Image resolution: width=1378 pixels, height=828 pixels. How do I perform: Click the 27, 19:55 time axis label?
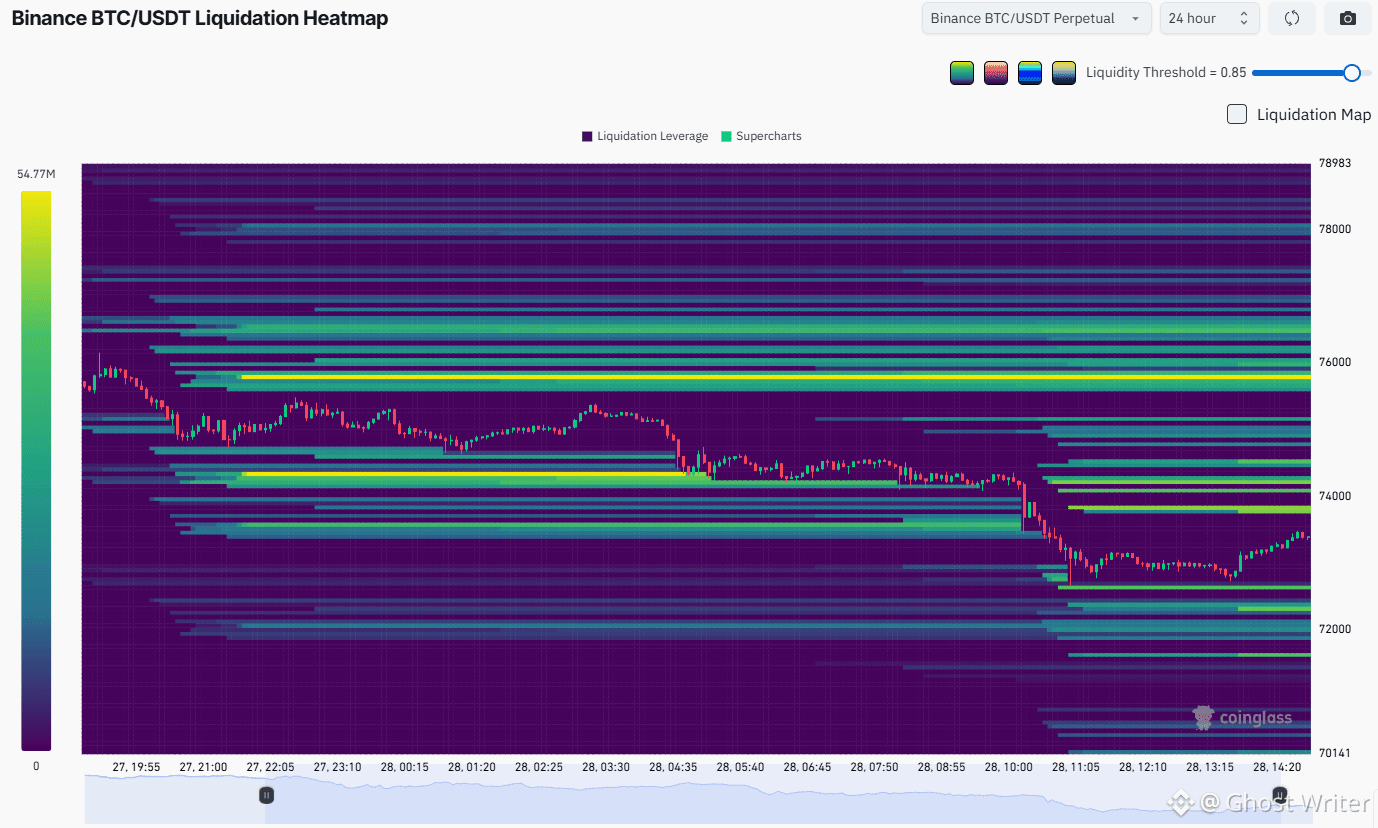(136, 767)
